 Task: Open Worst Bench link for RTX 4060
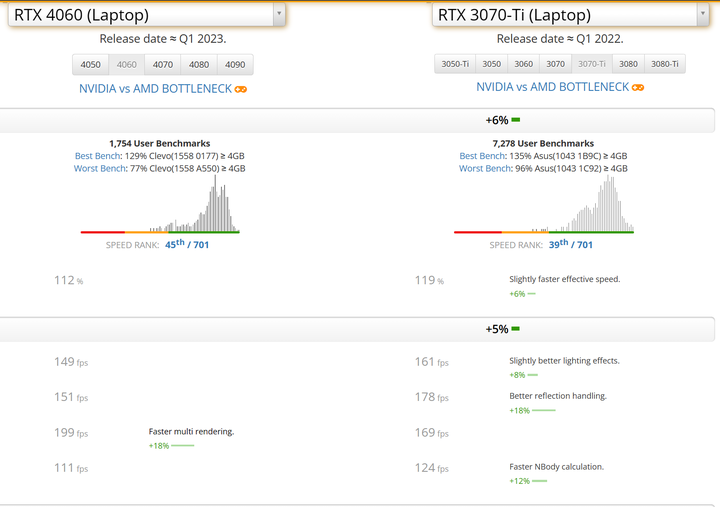100,169
